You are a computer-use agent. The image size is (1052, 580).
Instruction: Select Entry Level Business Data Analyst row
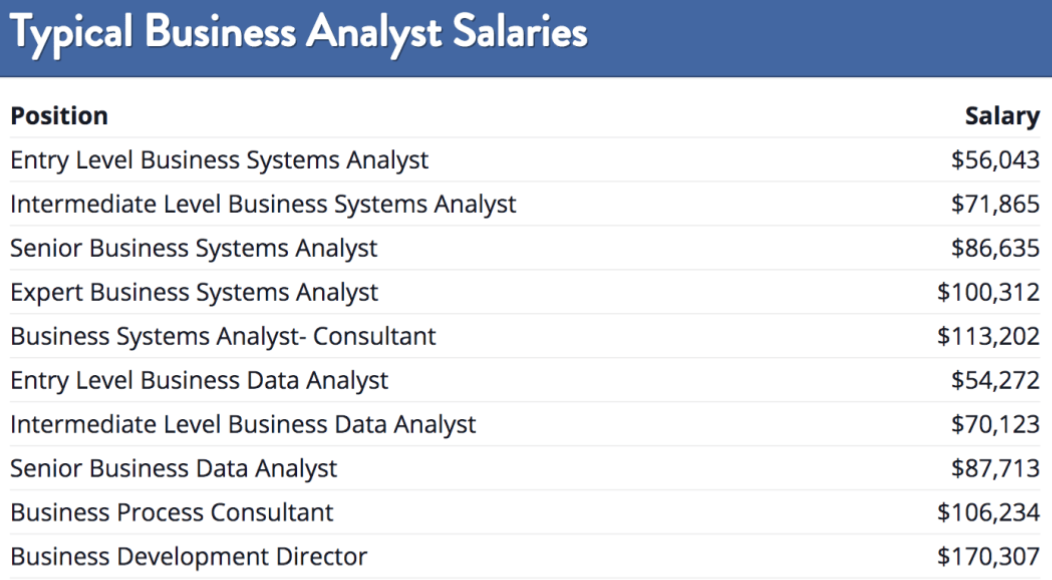[x=525, y=381]
